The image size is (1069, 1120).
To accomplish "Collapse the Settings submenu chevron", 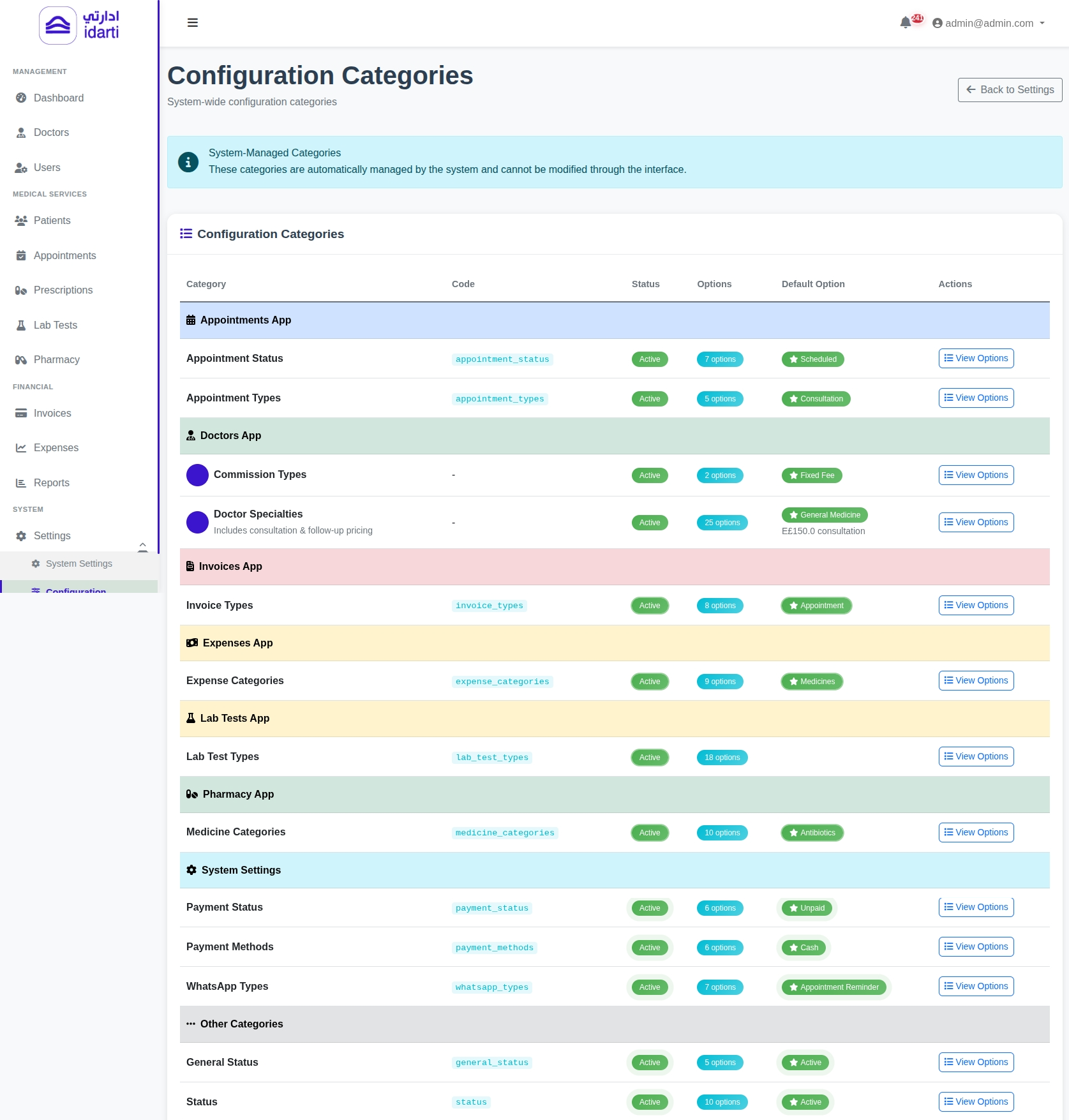I will [143, 546].
